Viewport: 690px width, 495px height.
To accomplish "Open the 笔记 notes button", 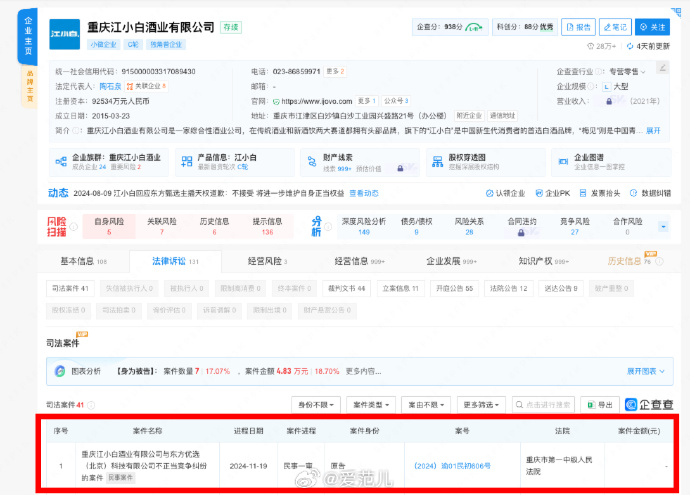I will click(614, 27).
